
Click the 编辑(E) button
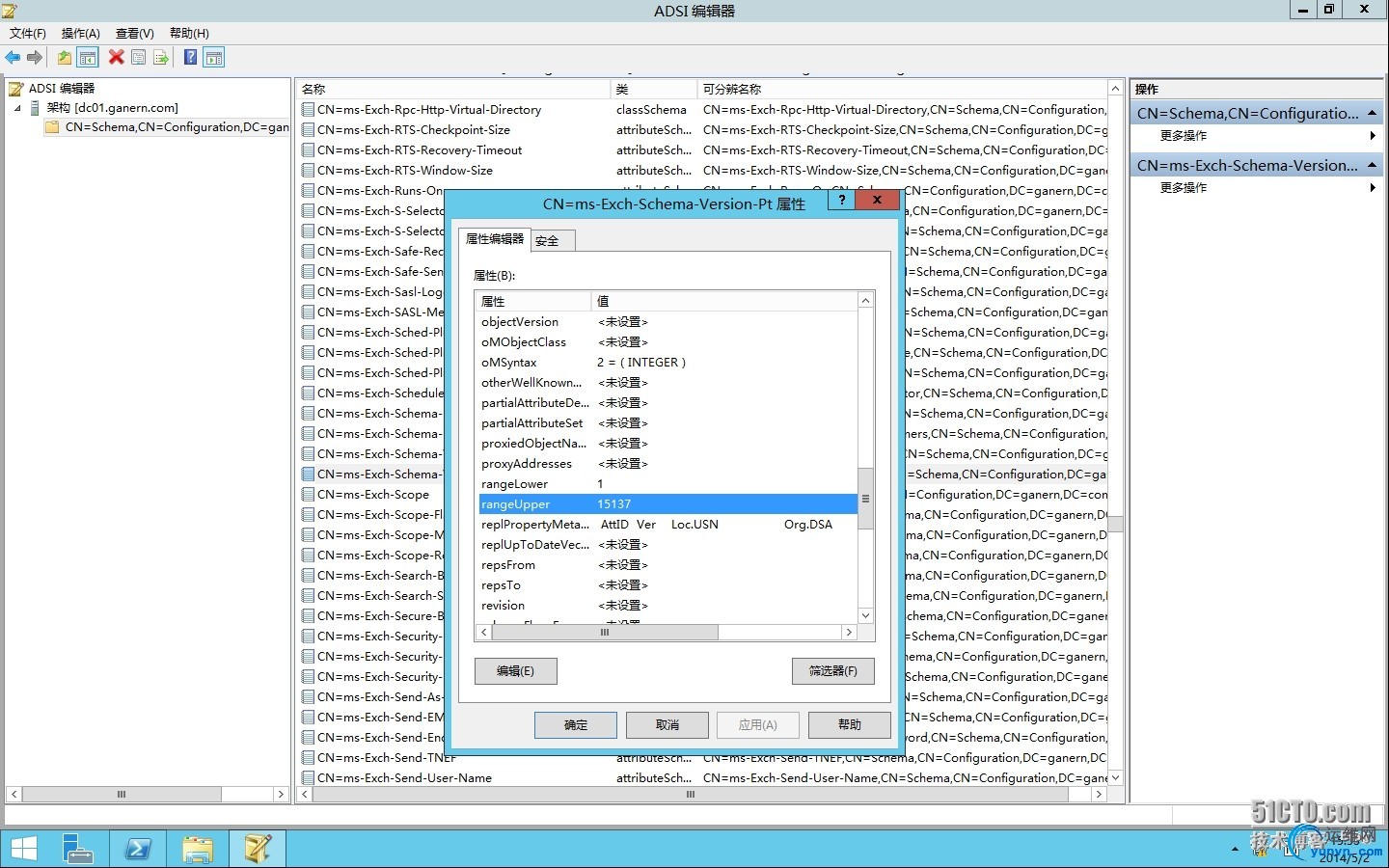[515, 671]
